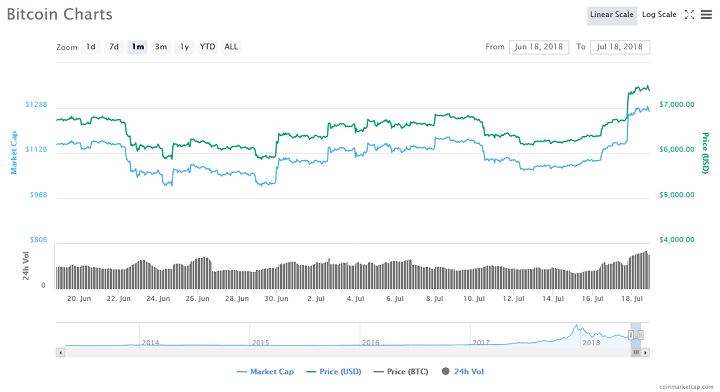Switch to Log Scale
This screenshot has width=720, height=392.
coord(659,15)
